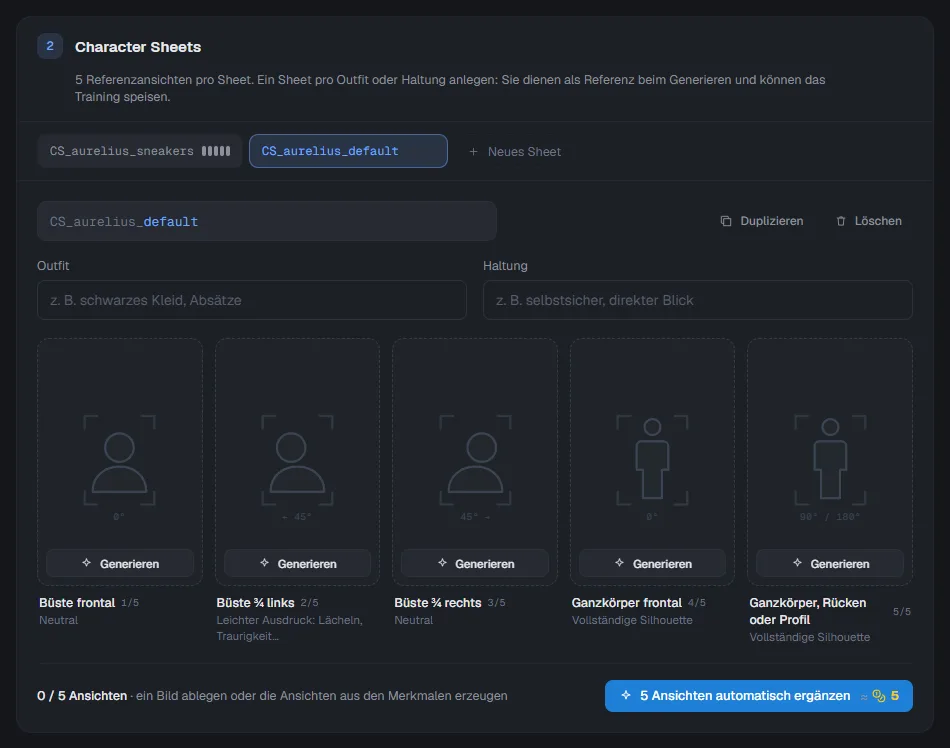
Task: Switch to the CS_aurelius_sneakers sheet tab
Action: tap(139, 151)
